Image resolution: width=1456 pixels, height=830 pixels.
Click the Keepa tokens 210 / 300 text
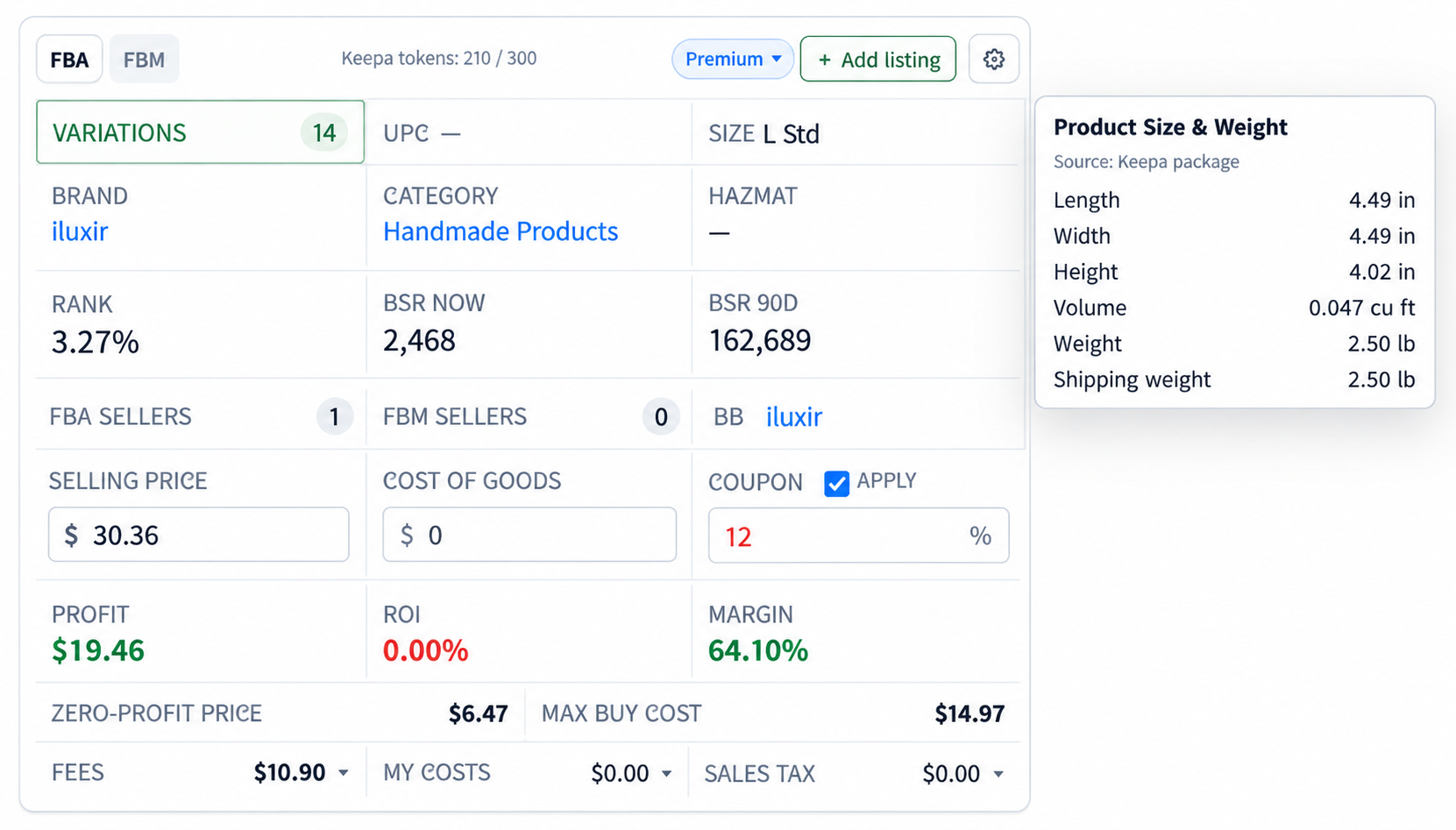point(439,59)
